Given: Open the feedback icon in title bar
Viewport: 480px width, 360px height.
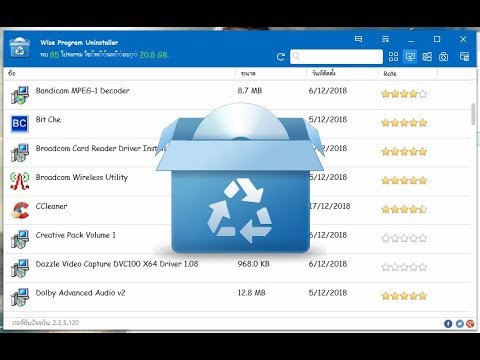Looking at the screenshot, I should coord(358,39).
